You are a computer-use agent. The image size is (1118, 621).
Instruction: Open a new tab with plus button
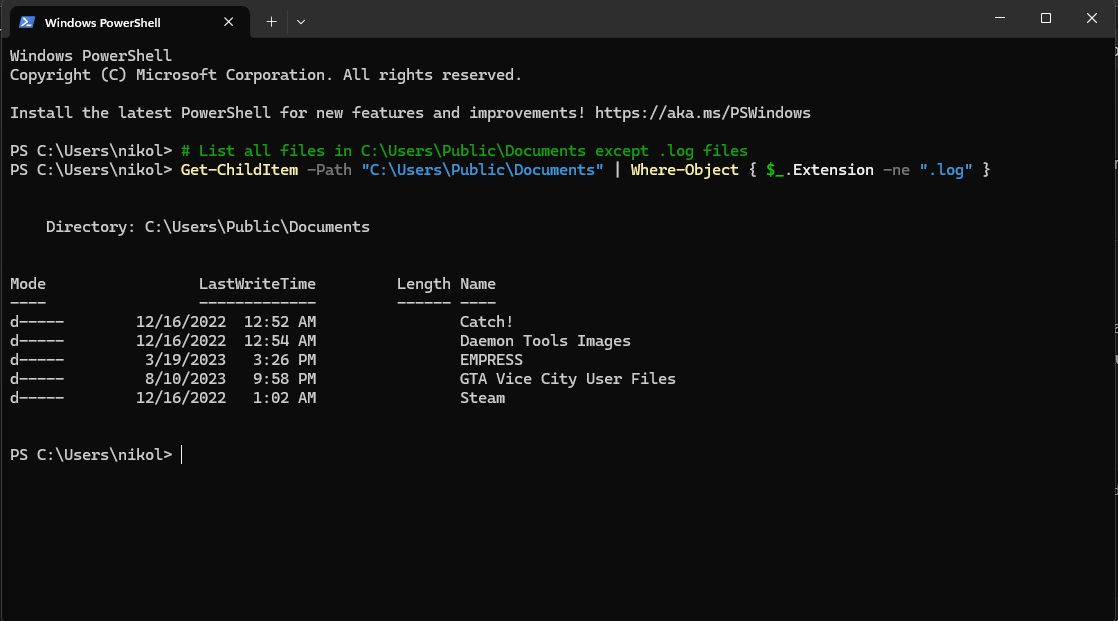point(271,22)
